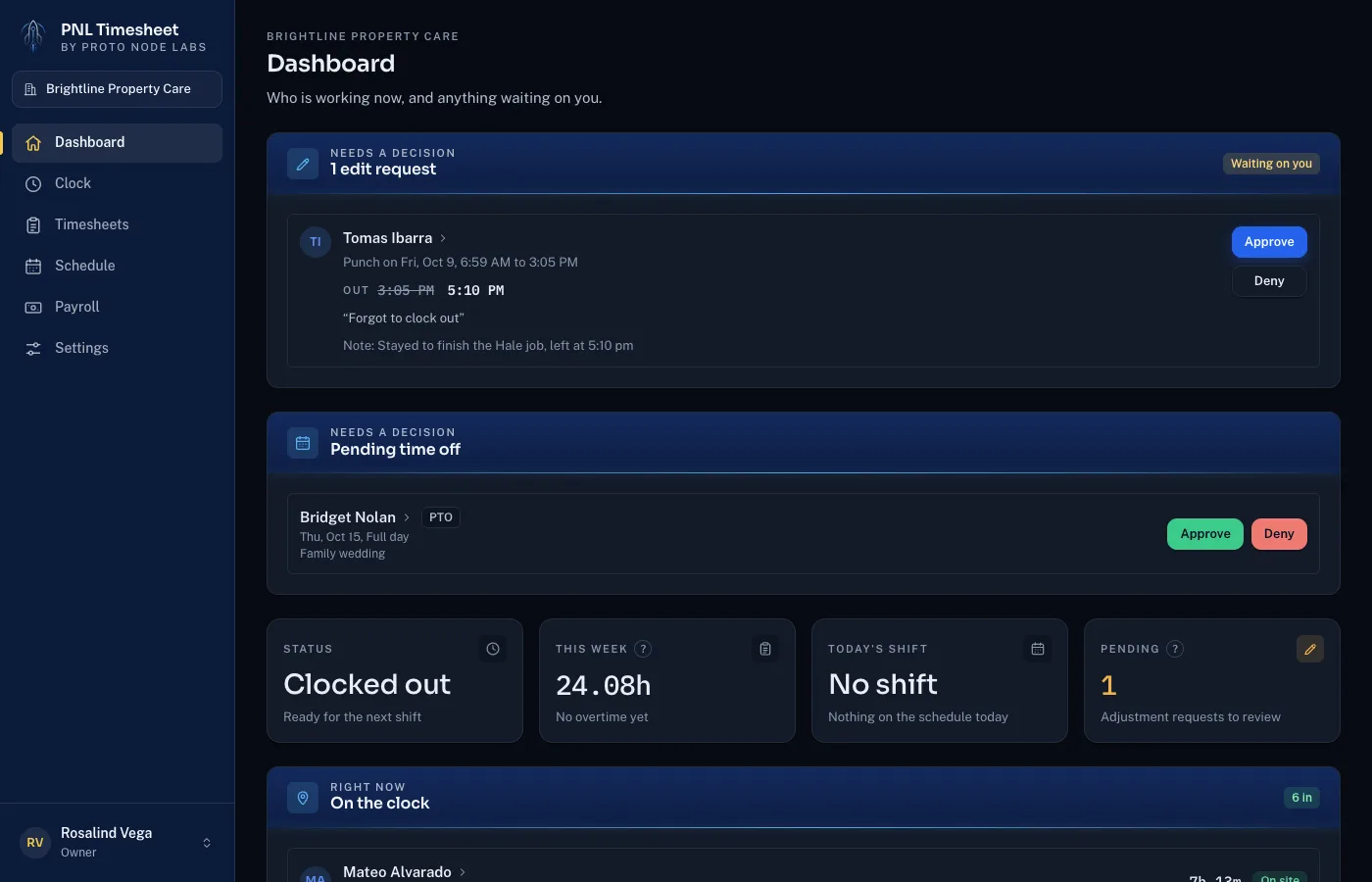This screenshot has height=882, width=1372.
Task: Click the Family wedding reason text
Action: click(x=342, y=554)
